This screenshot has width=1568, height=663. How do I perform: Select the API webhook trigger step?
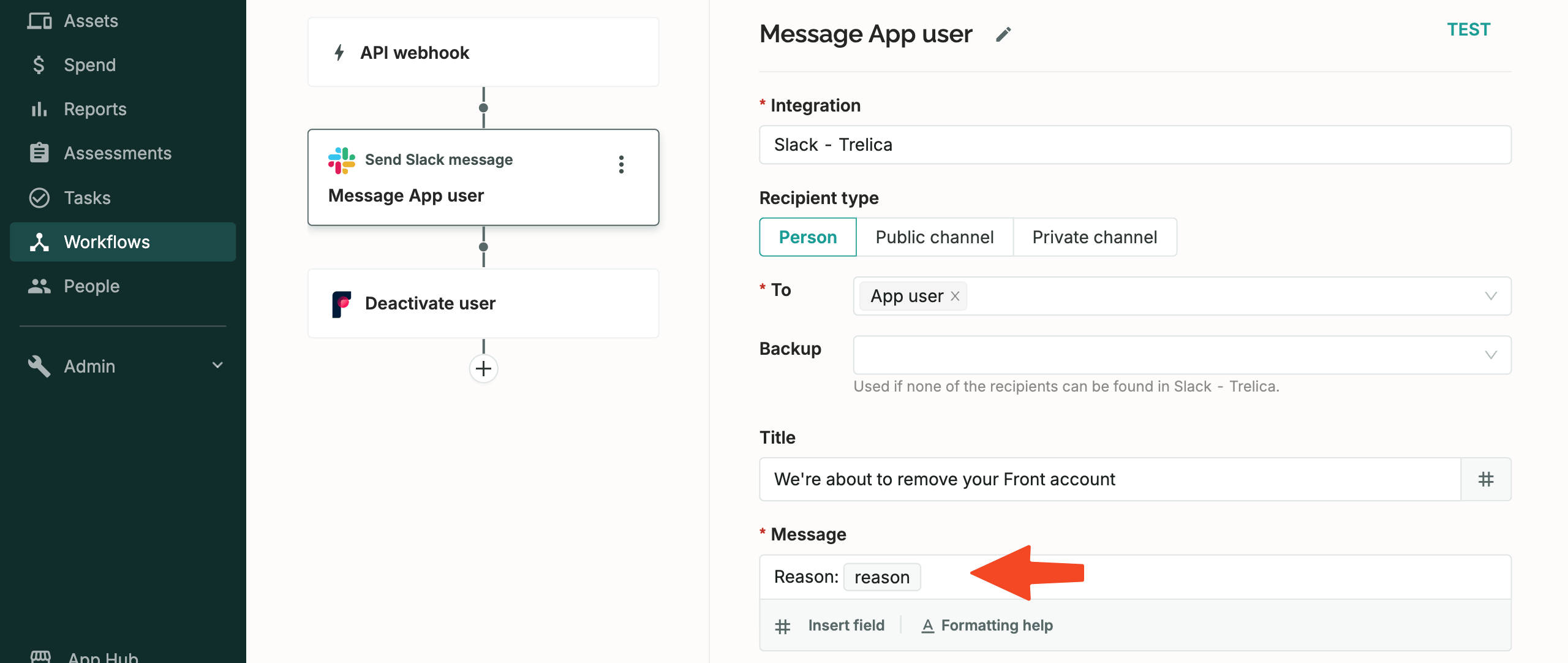coord(483,52)
